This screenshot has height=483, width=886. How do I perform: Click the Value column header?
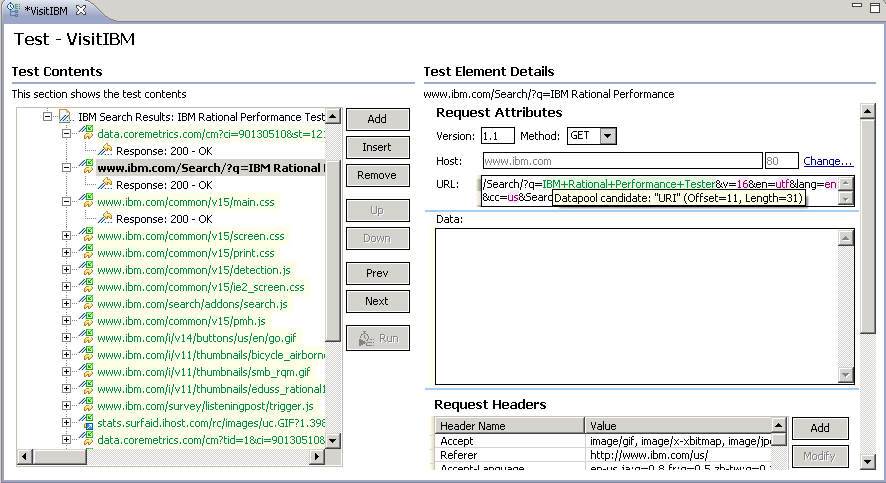tap(678, 425)
